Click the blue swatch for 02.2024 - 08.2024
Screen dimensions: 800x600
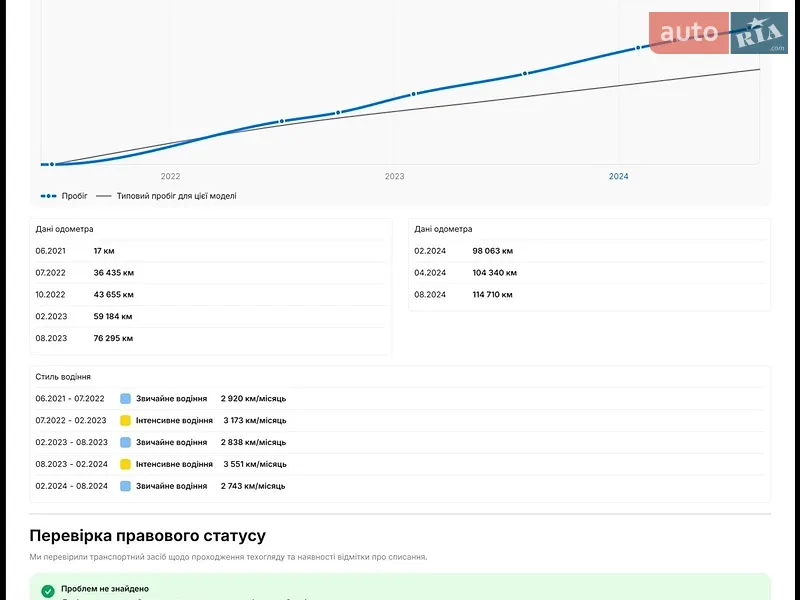click(x=126, y=486)
